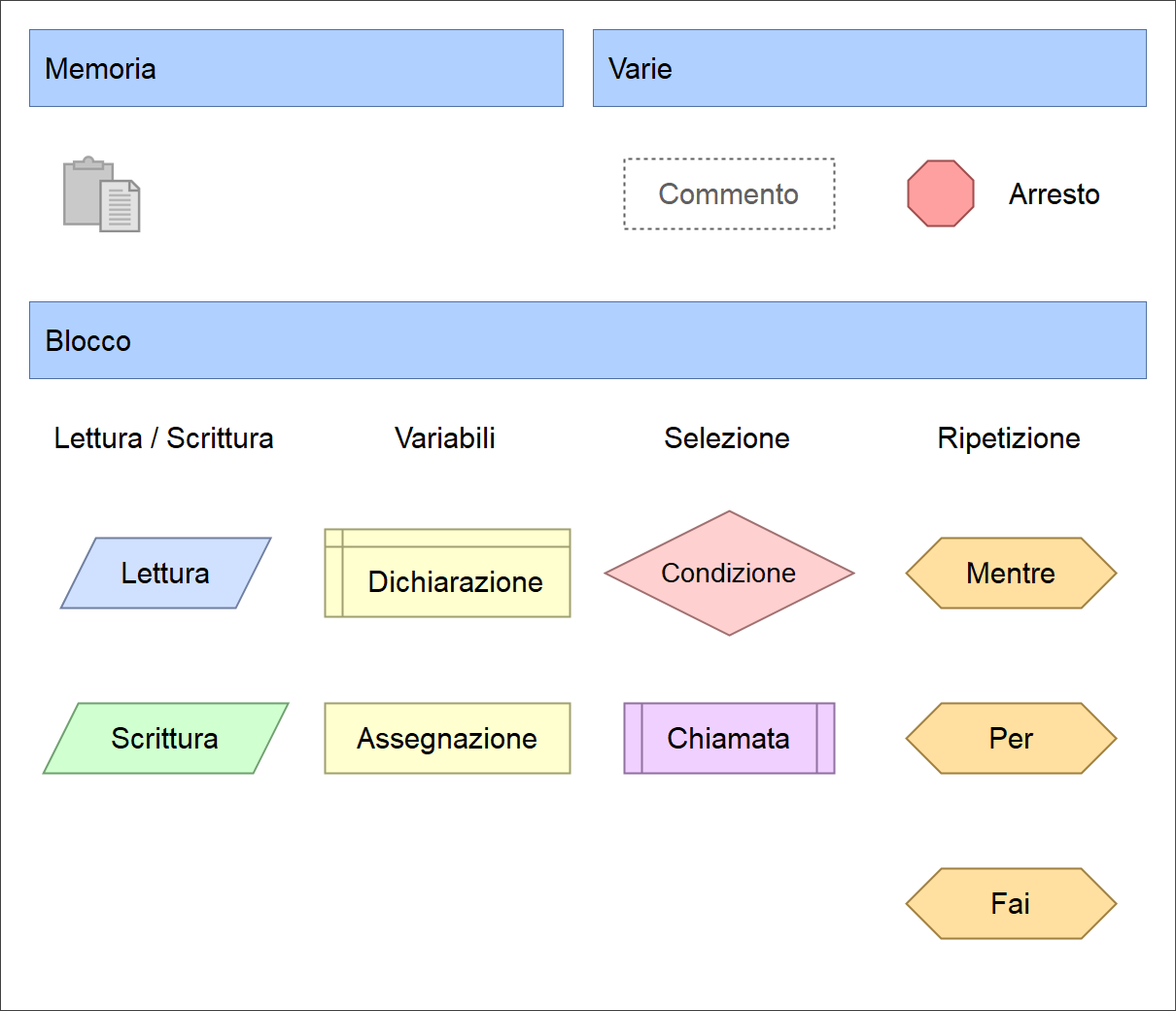The image size is (1176, 1011).
Task: Click the Fai loop hexagon
Action: click(x=1011, y=904)
